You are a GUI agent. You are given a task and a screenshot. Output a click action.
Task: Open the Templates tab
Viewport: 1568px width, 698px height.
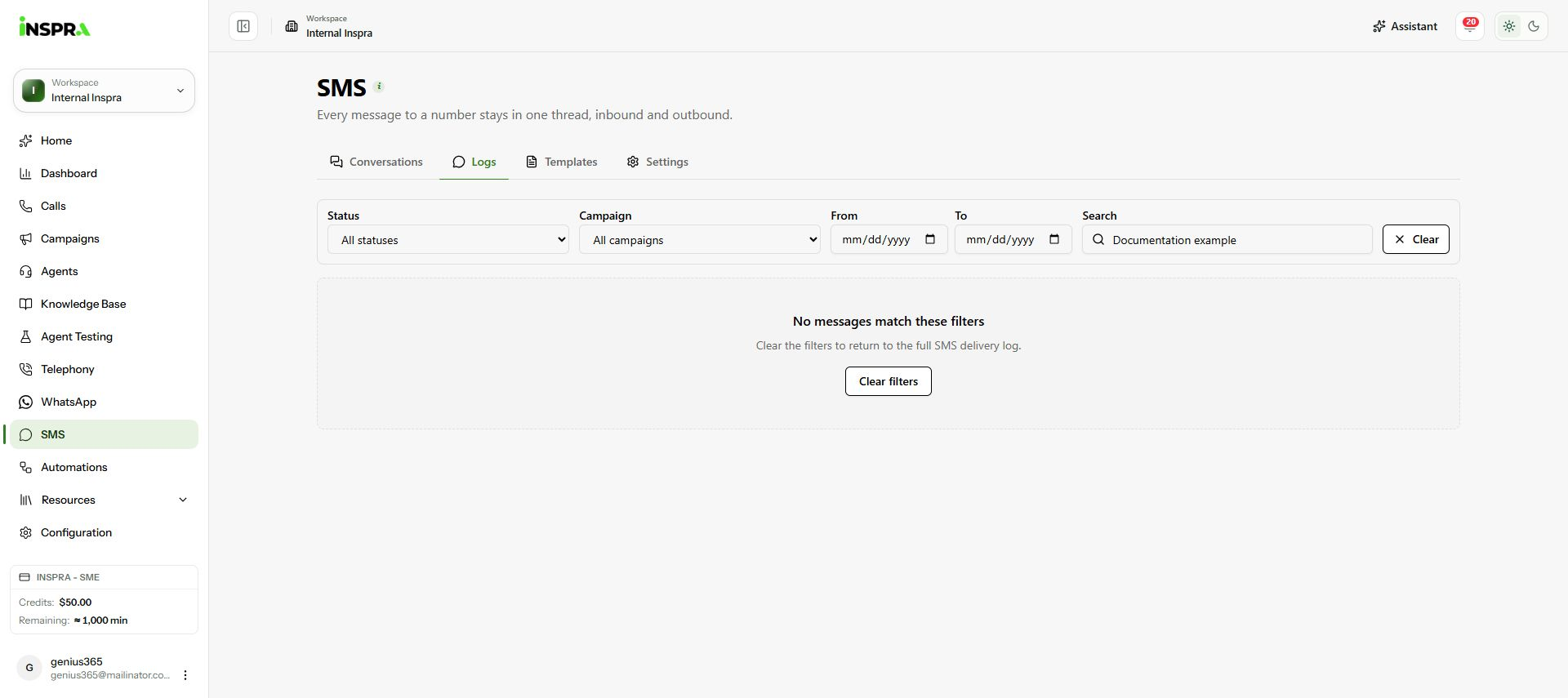pos(562,162)
